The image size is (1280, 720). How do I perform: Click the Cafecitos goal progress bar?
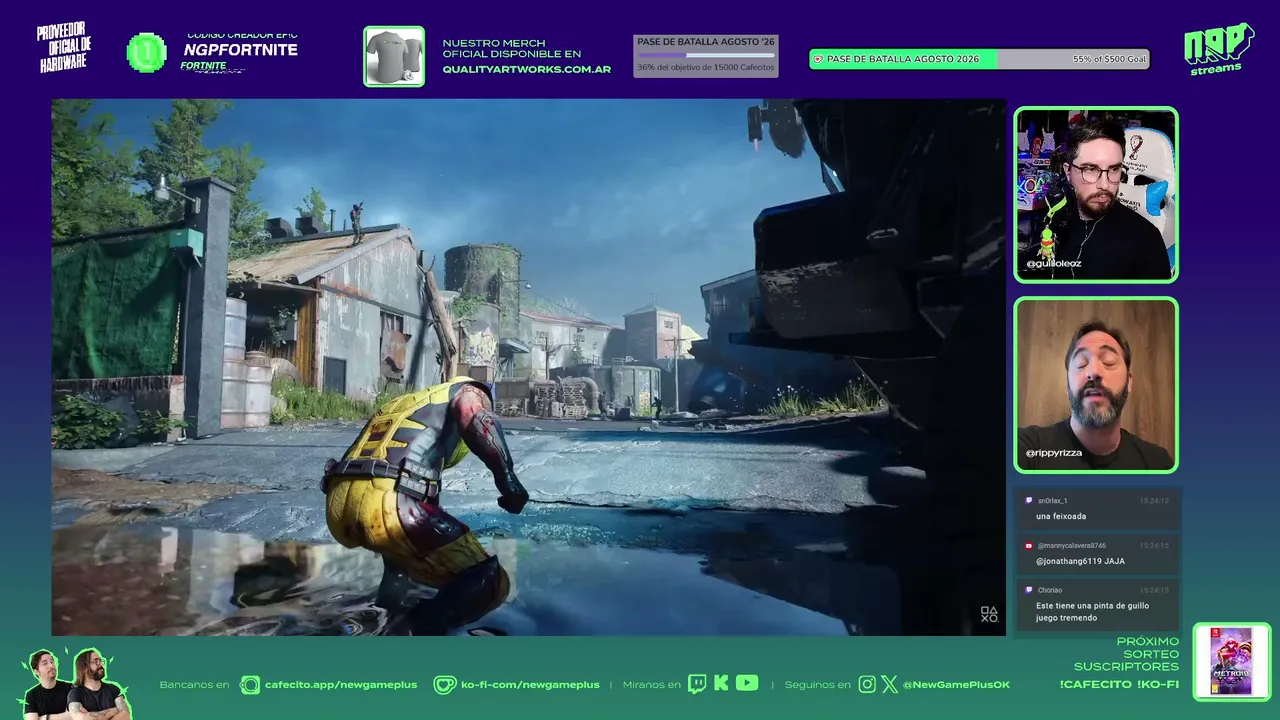(x=706, y=55)
